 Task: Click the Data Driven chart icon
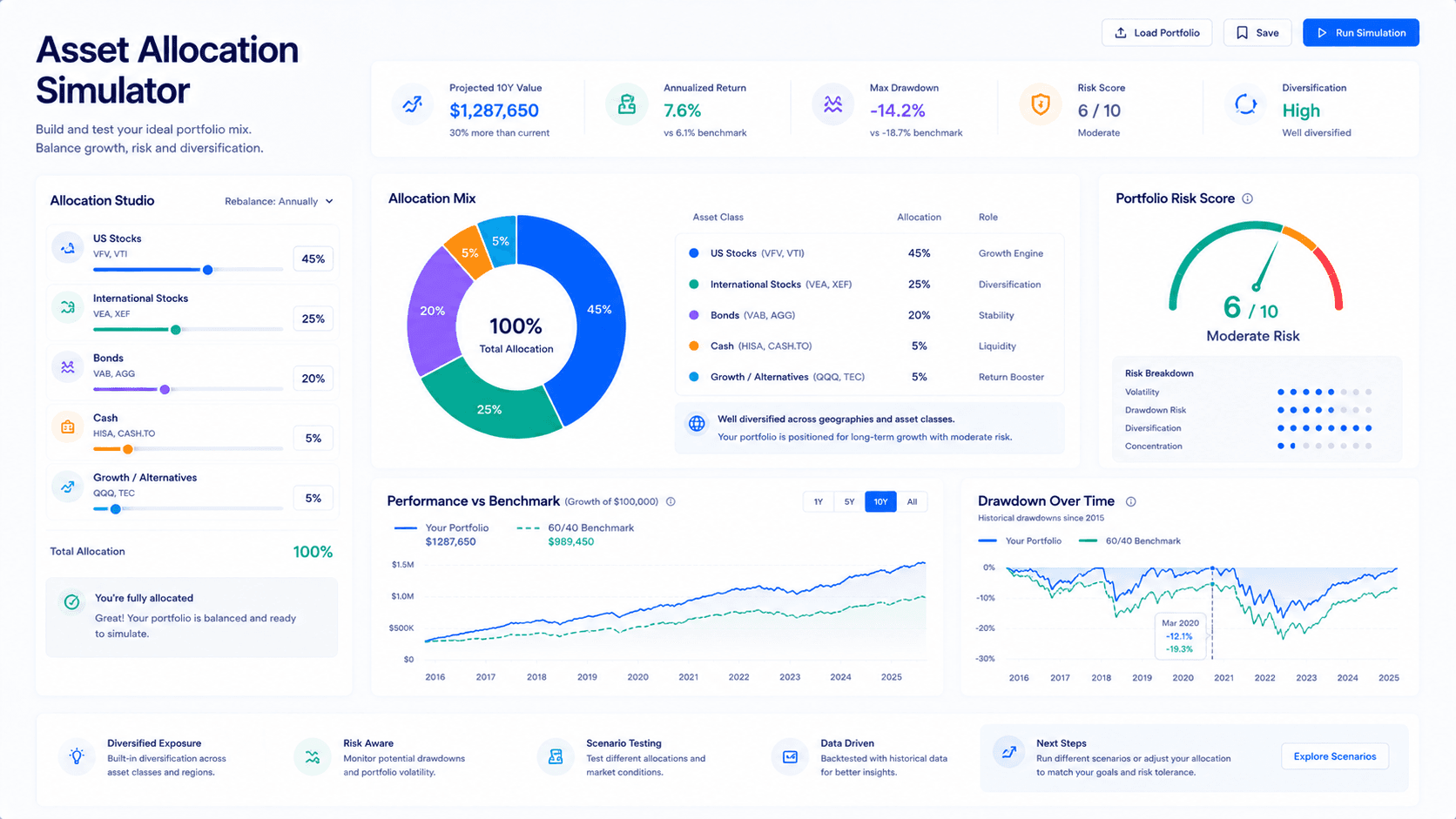pos(790,756)
